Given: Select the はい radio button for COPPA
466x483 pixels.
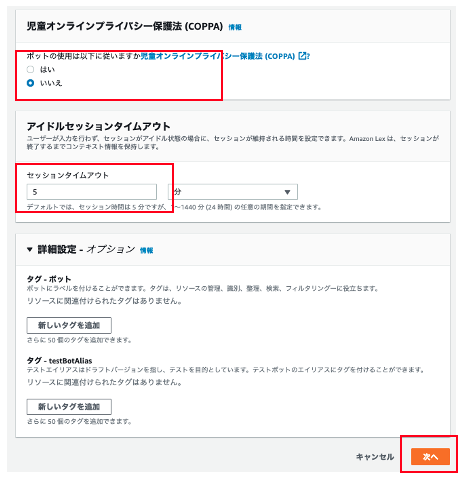Looking at the screenshot, I should coord(30,70).
